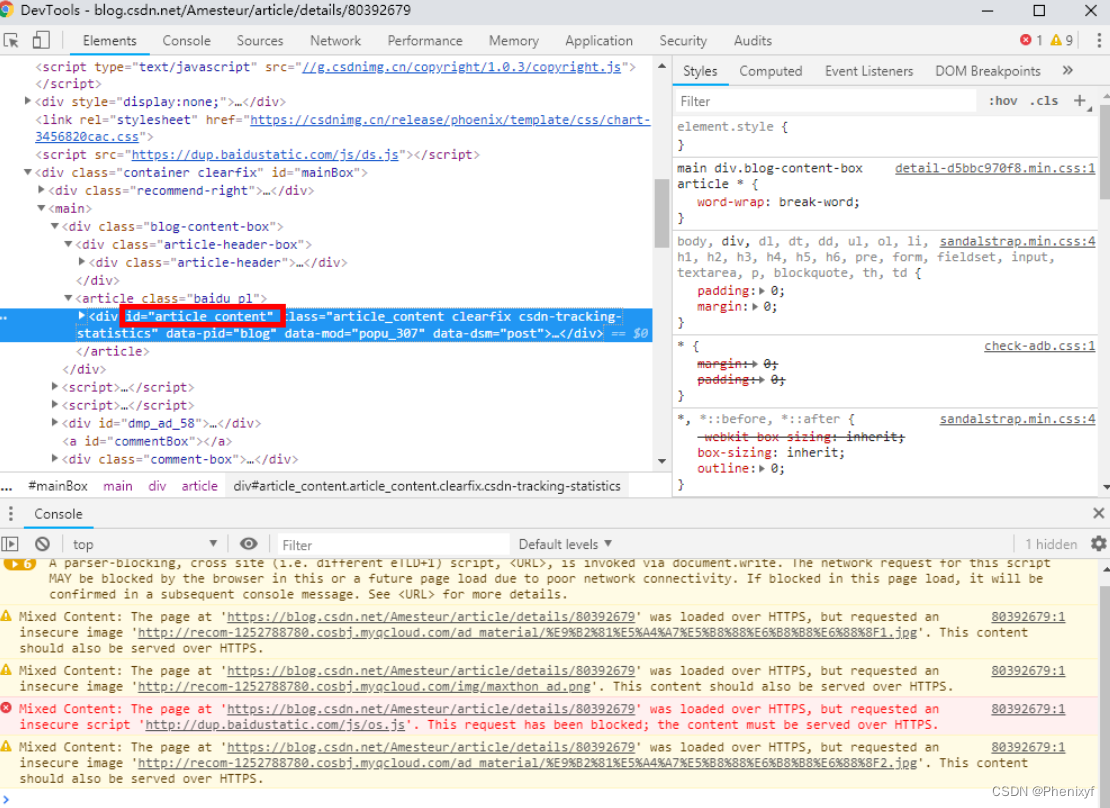Collapse the main element node
The height and width of the screenshot is (808, 1110).
point(41,208)
